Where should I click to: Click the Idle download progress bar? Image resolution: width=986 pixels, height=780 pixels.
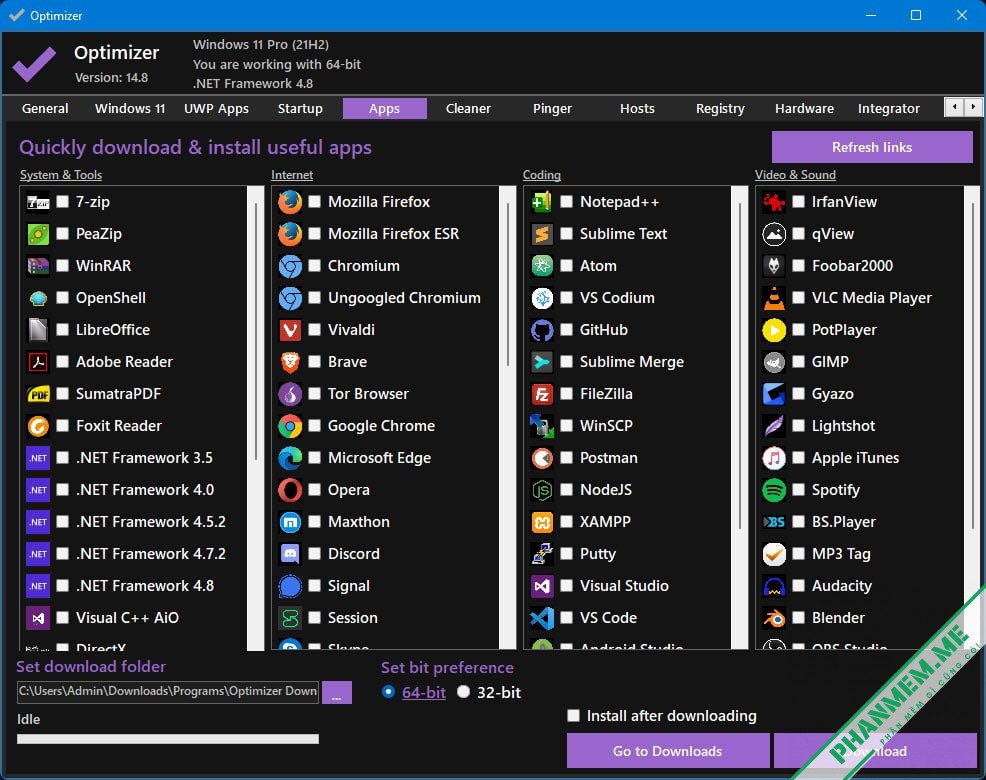[x=168, y=739]
